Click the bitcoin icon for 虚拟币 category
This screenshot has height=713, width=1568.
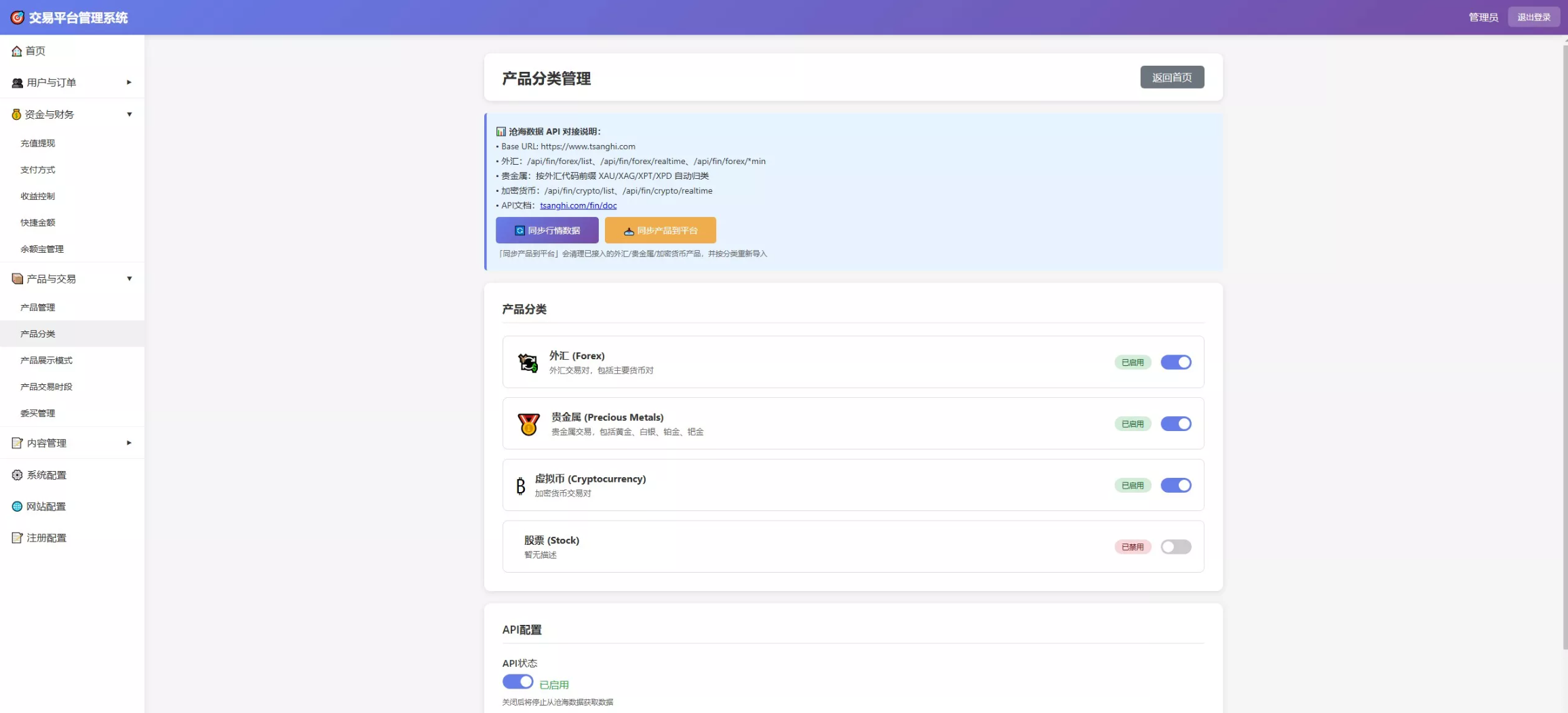520,486
